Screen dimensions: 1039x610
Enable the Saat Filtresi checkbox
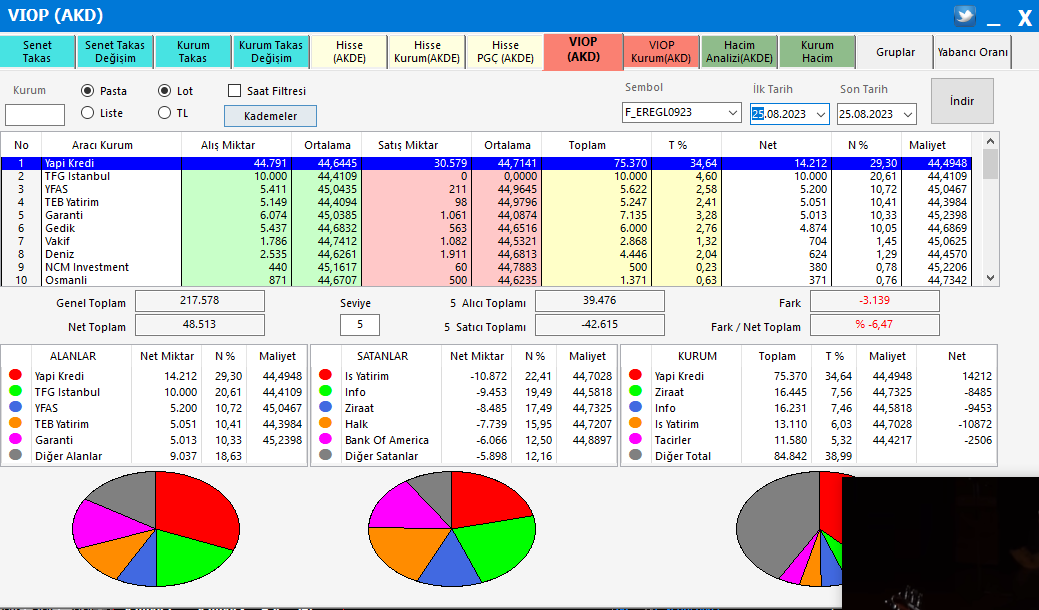[234, 91]
